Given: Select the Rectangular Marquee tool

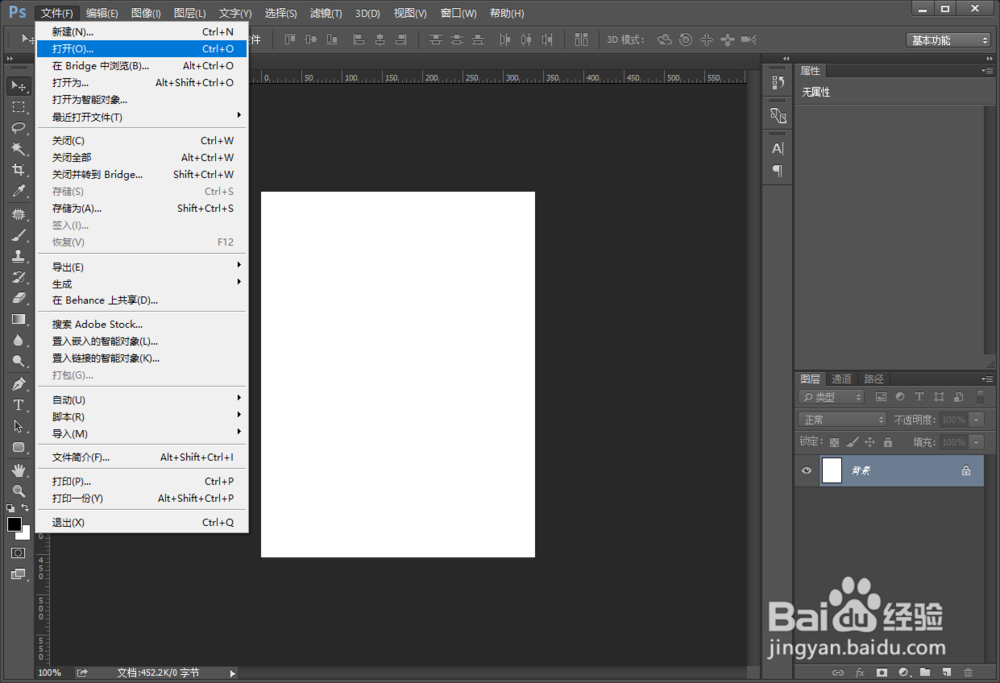Looking at the screenshot, I should (18, 106).
